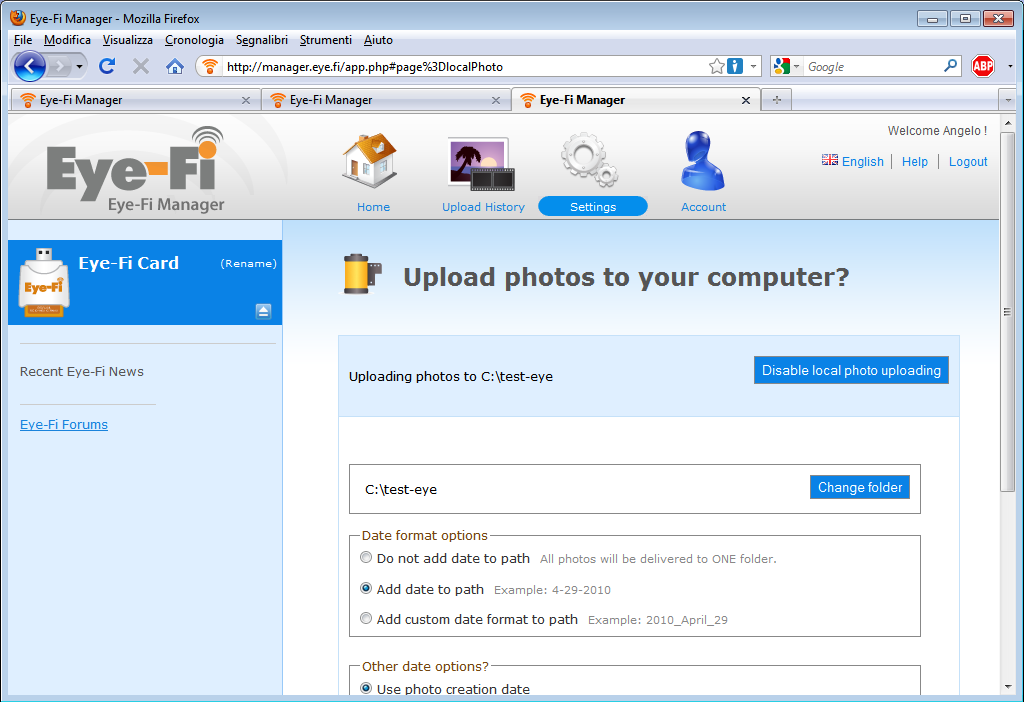This screenshot has width=1024, height=702.
Task: Click the Recent Eye-Fi News text
Action: click(82, 372)
